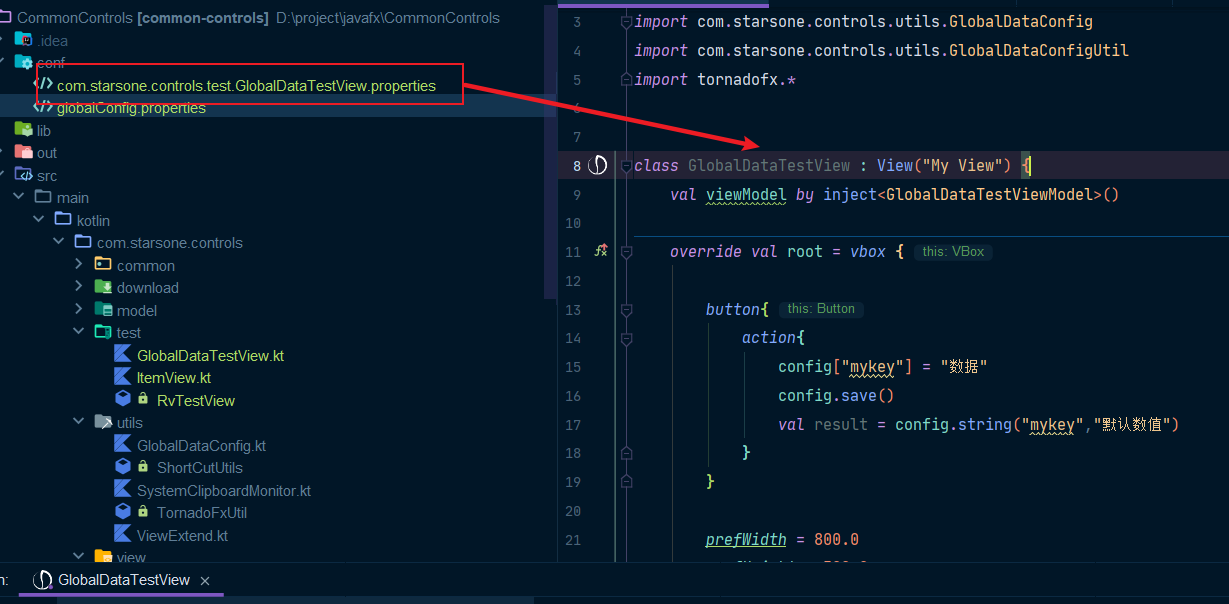
Task: Click the globalConfig.properties file icon
Action: [x=44, y=107]
